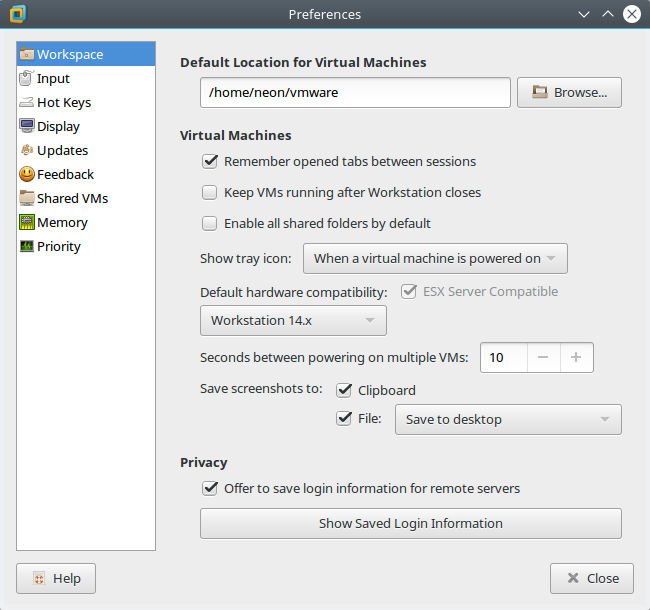Open the Show tray icon dropdown
This screenshot has width=650, height=610.
click(x=435, y=258)
